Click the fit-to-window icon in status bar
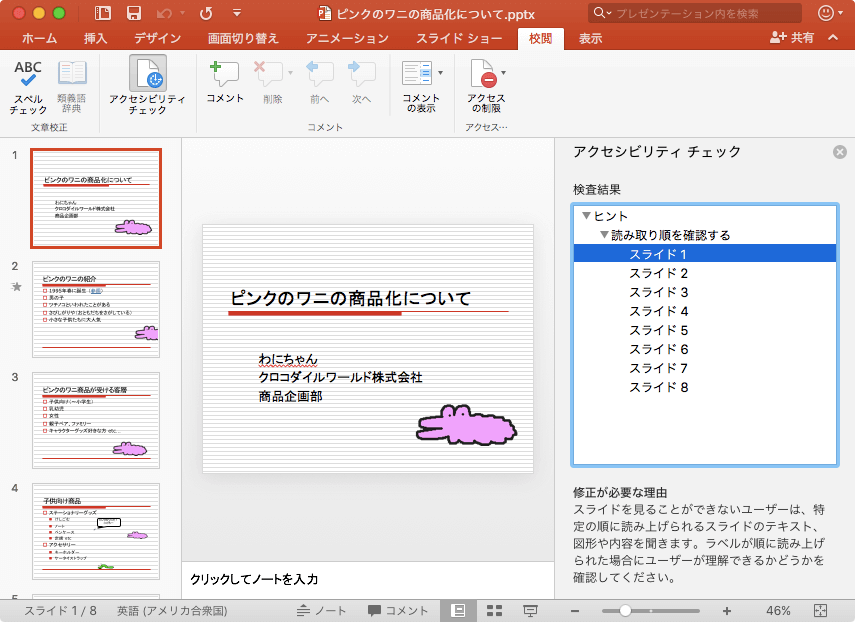This screenshot has width=855, height=622. [821, 610]
